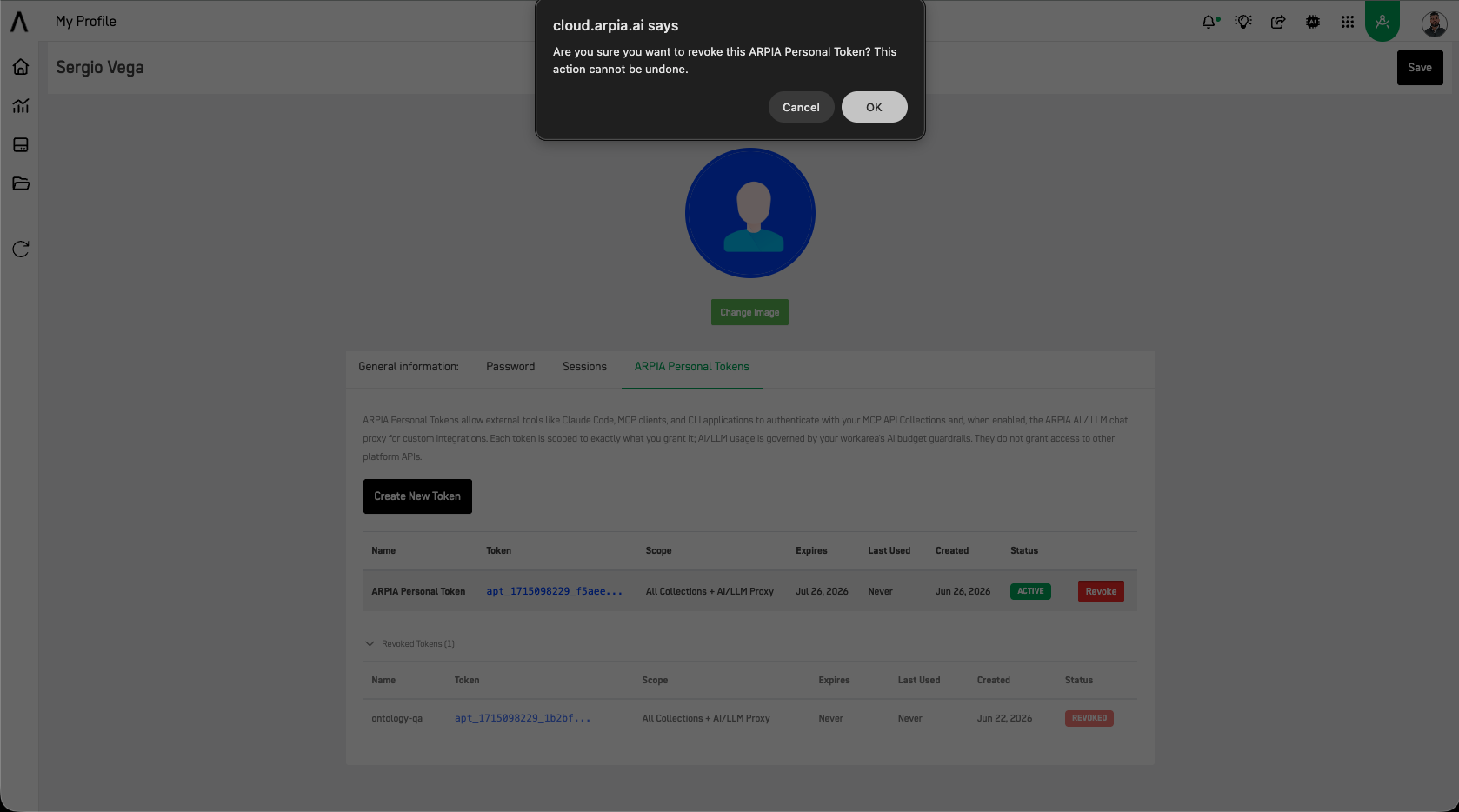
Task: Switch to General information tab
Action: (x=409, y=367)
